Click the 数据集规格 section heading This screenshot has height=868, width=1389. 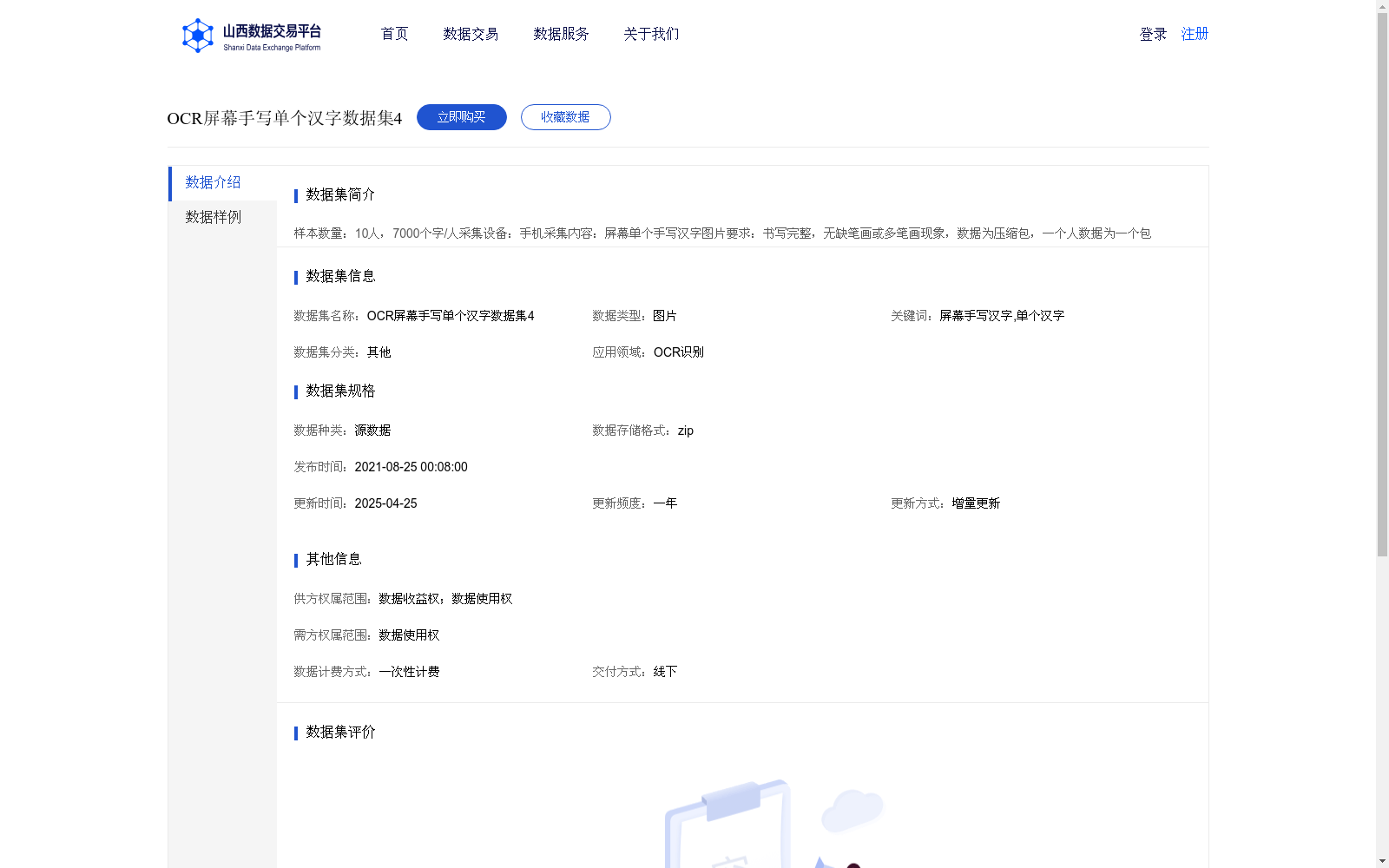340,391
